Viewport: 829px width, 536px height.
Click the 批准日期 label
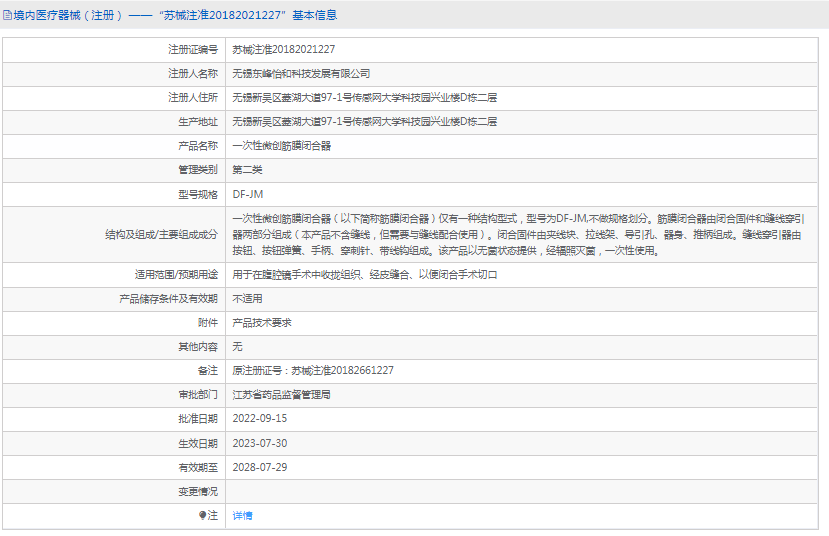pos(198,419)
